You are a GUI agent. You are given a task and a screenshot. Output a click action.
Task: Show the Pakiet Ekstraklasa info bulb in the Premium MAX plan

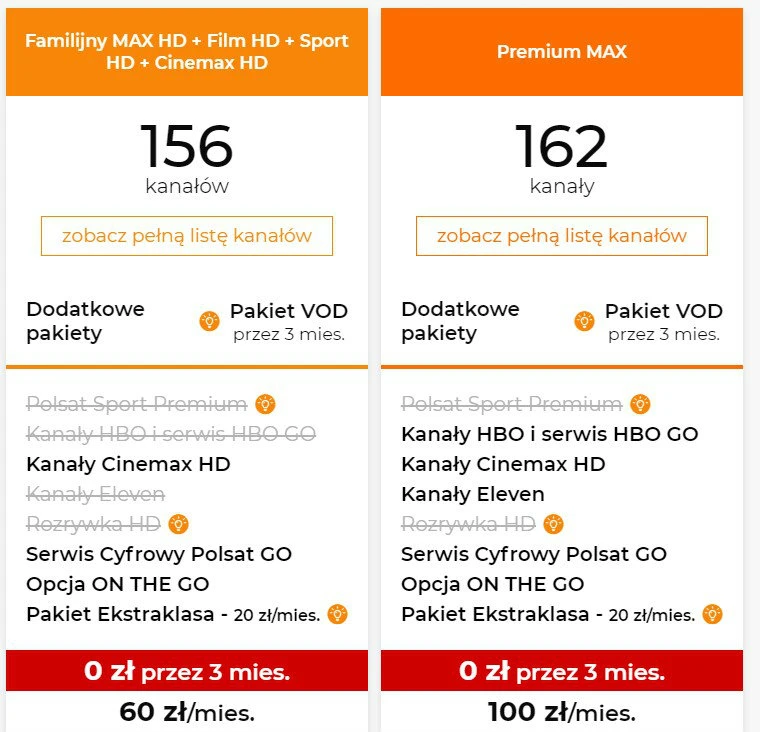click(x=712, y=614)
